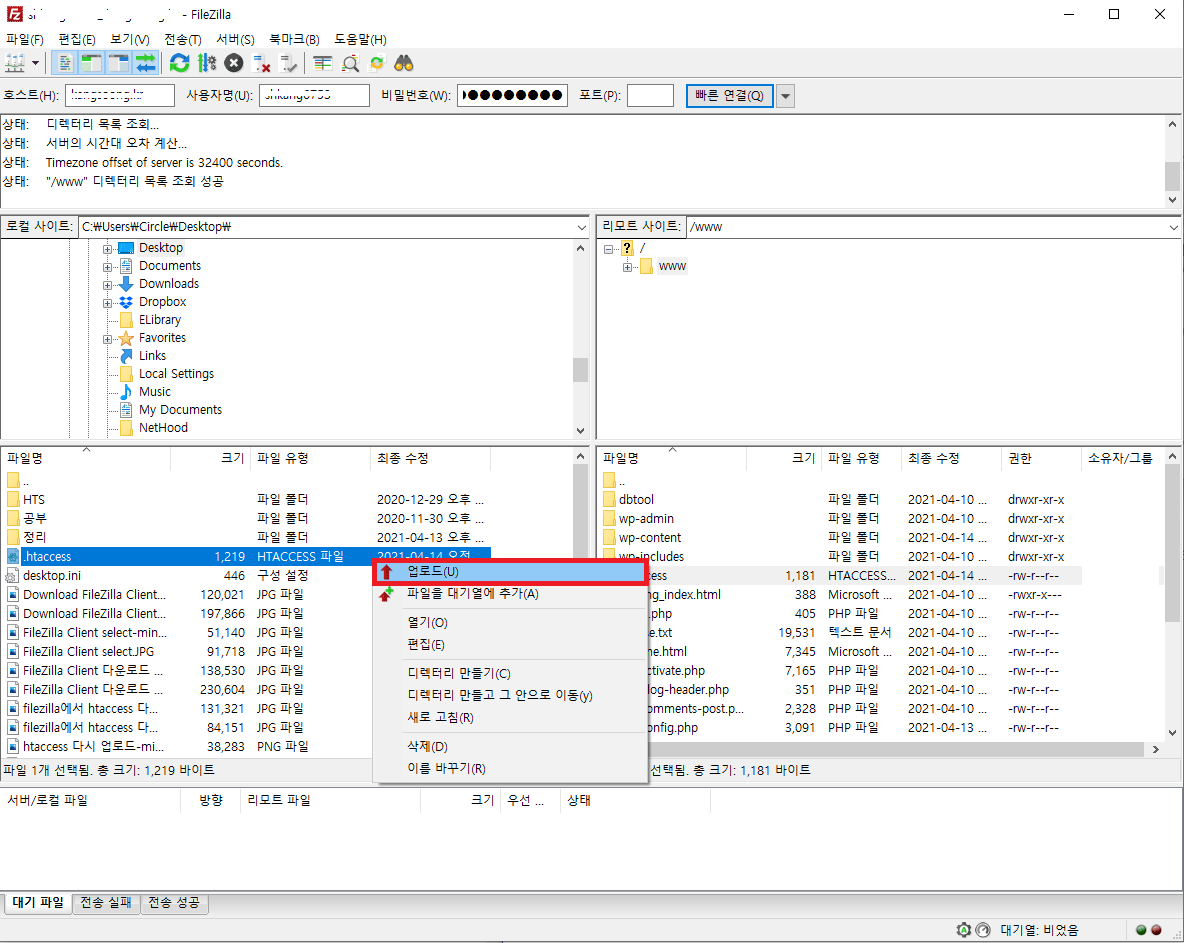The width and height of the screenshot is (1184, 943).
Task: Expand the Documents tree node
Action: (x=107, y=267)
